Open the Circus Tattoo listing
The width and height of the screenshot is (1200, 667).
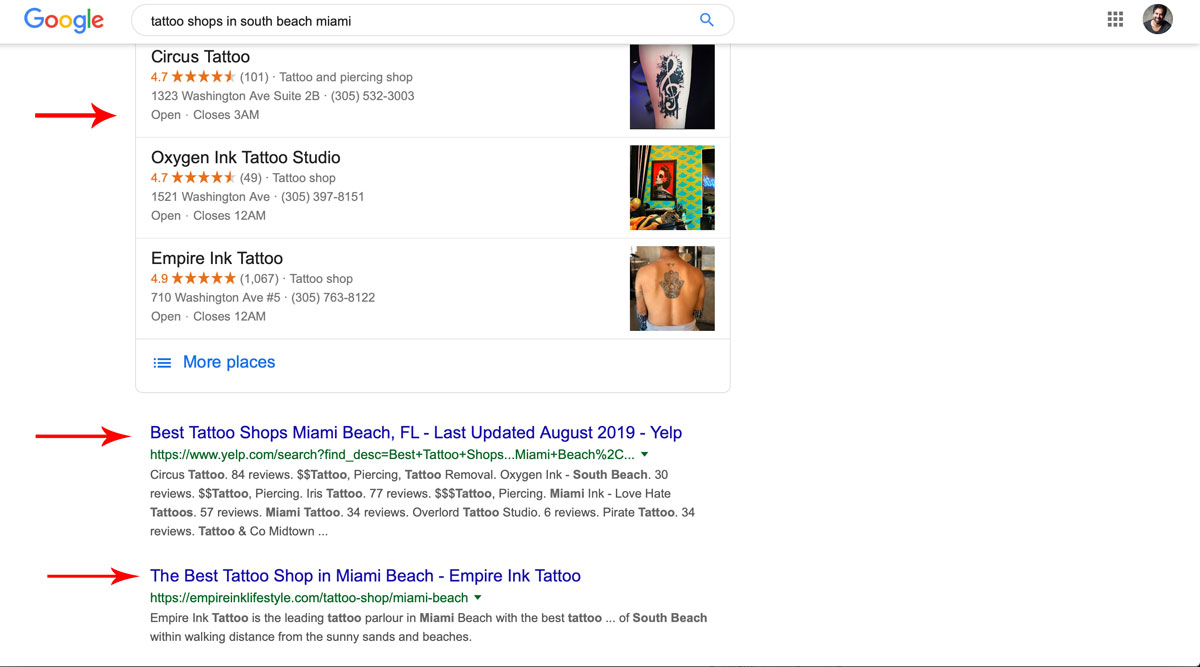click(x=200, y=57)
